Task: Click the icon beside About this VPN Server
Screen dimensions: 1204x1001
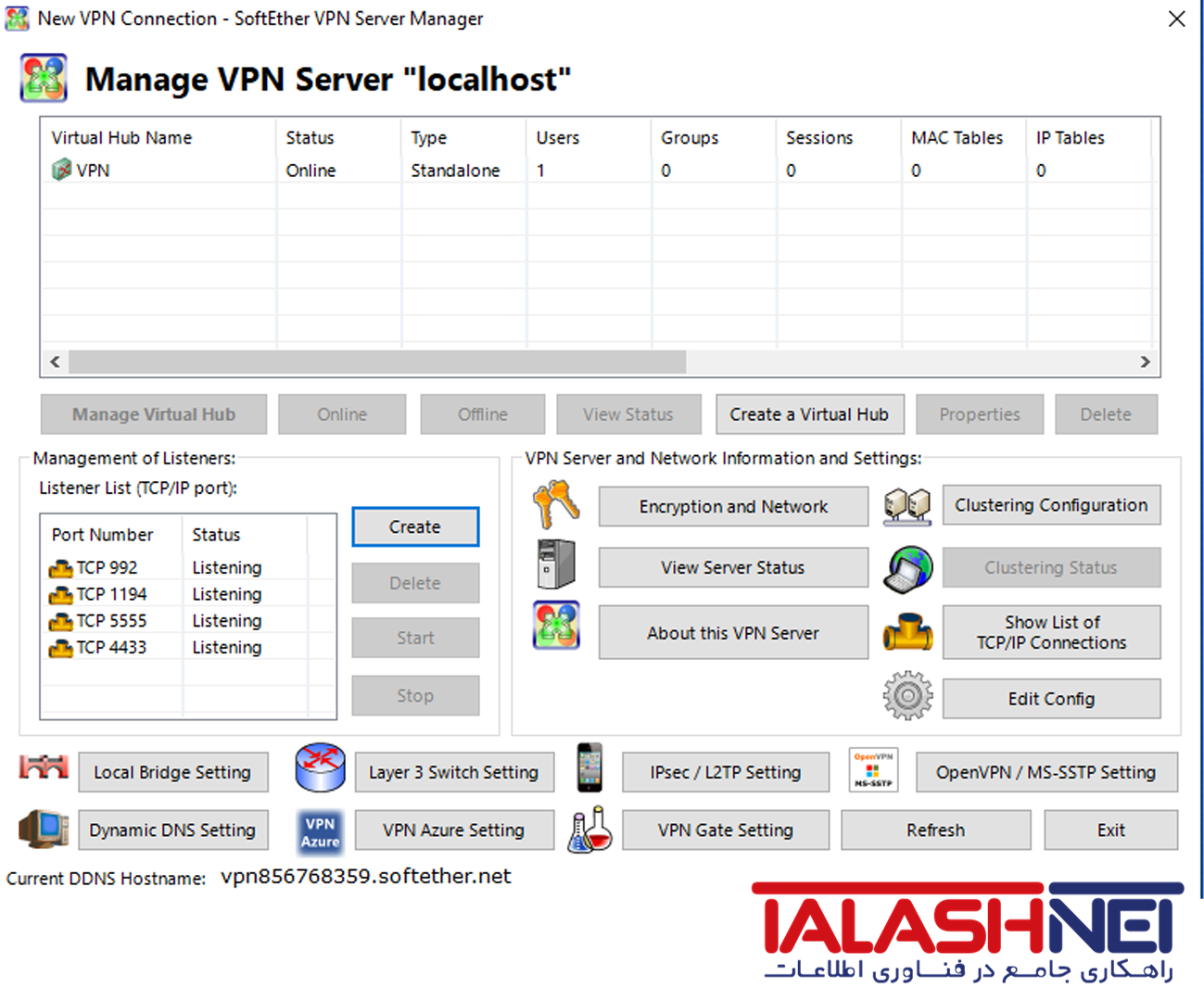Action: coord(556,625)
